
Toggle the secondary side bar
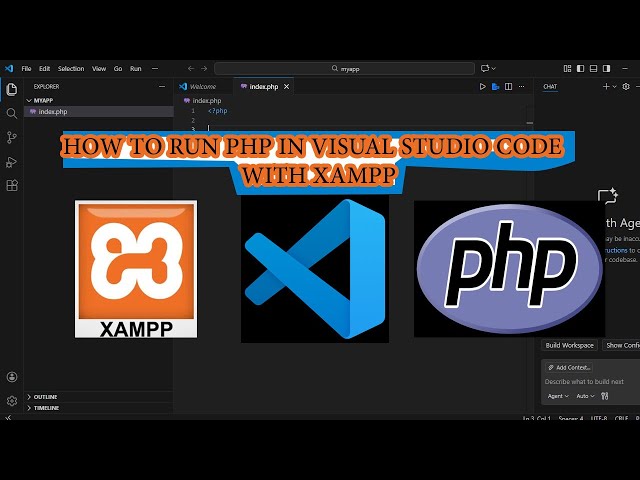tap(607, 69)
